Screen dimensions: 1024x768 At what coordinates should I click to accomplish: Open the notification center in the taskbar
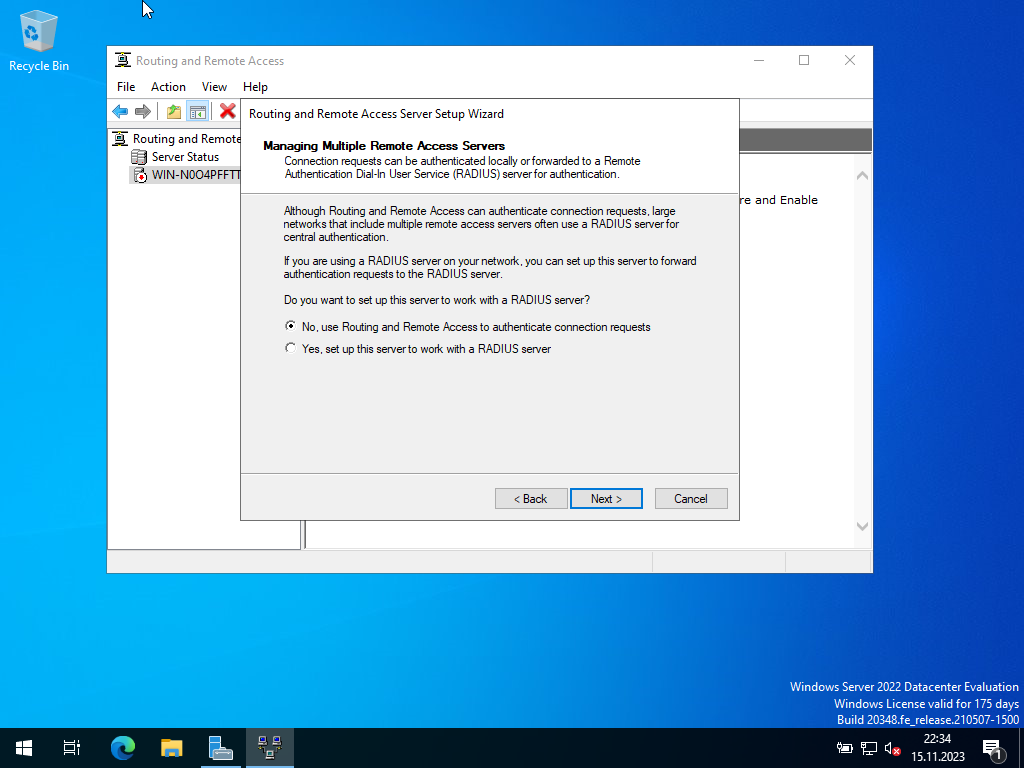[993, 748]
